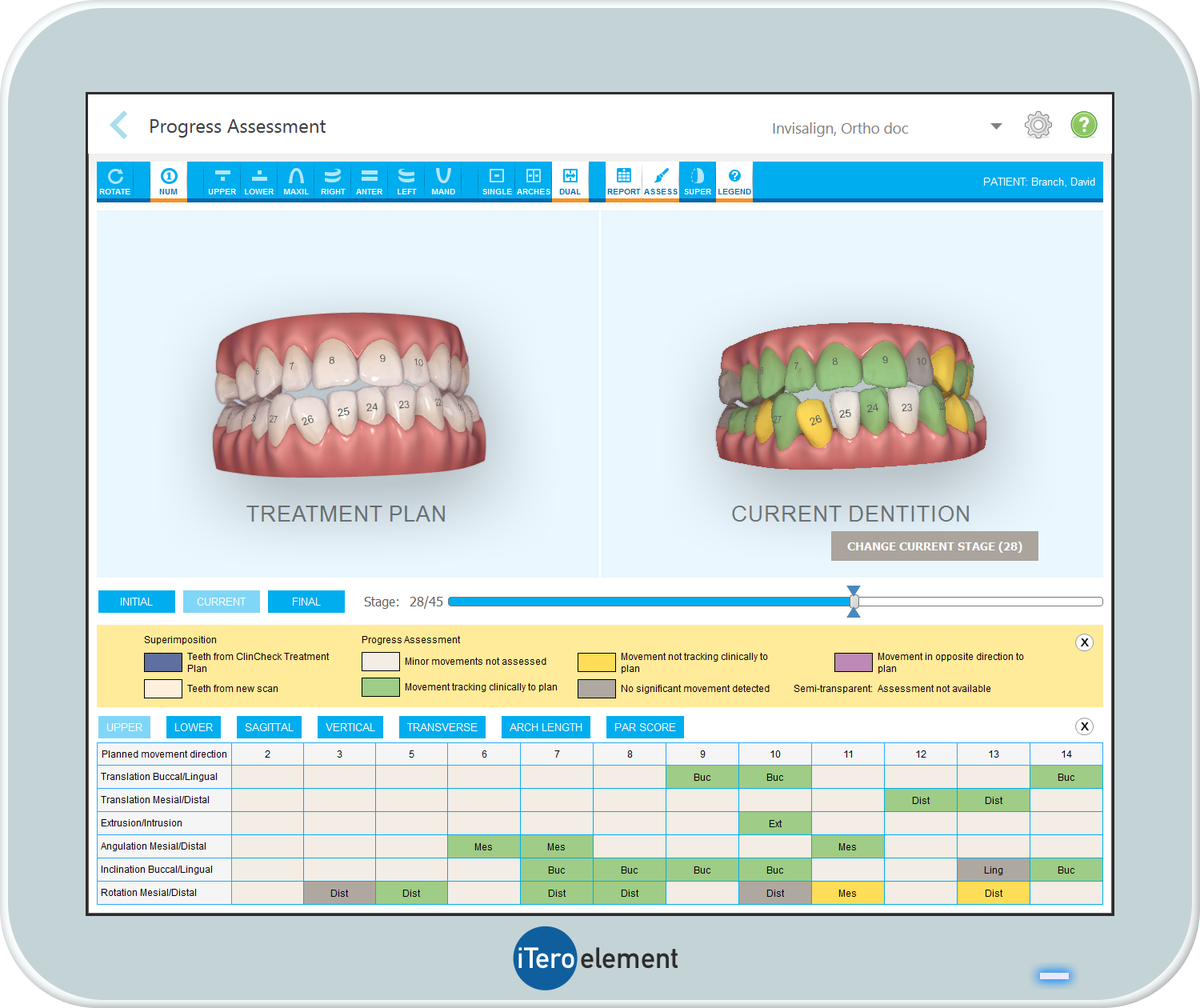The image size is (1200, 1008).
Task: Select the Vertical tab
Action: (350, 727)
